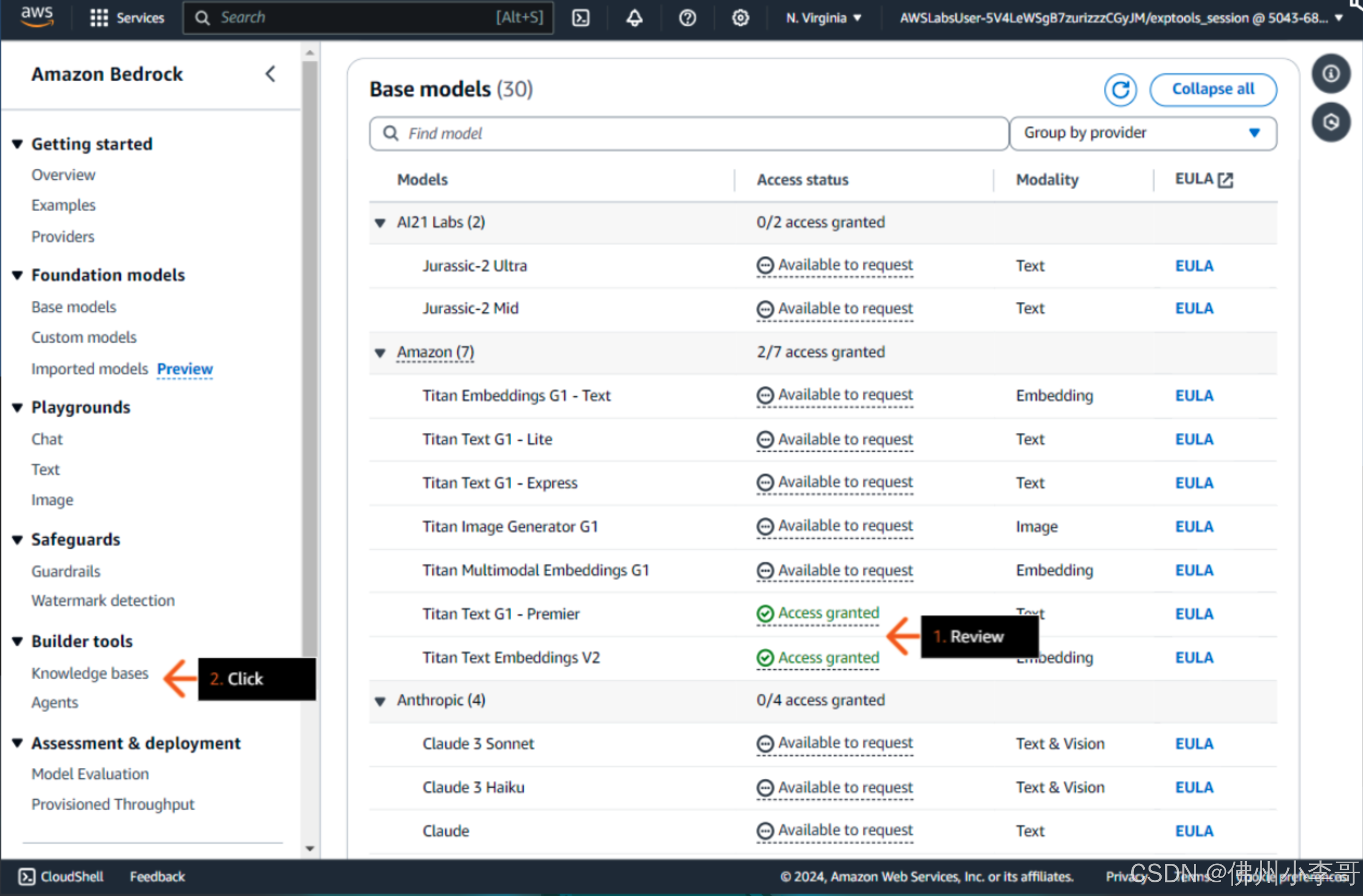Click Feedback in the footer
The width and height of the screenshot is (1363, 896).
pos(158,876)
